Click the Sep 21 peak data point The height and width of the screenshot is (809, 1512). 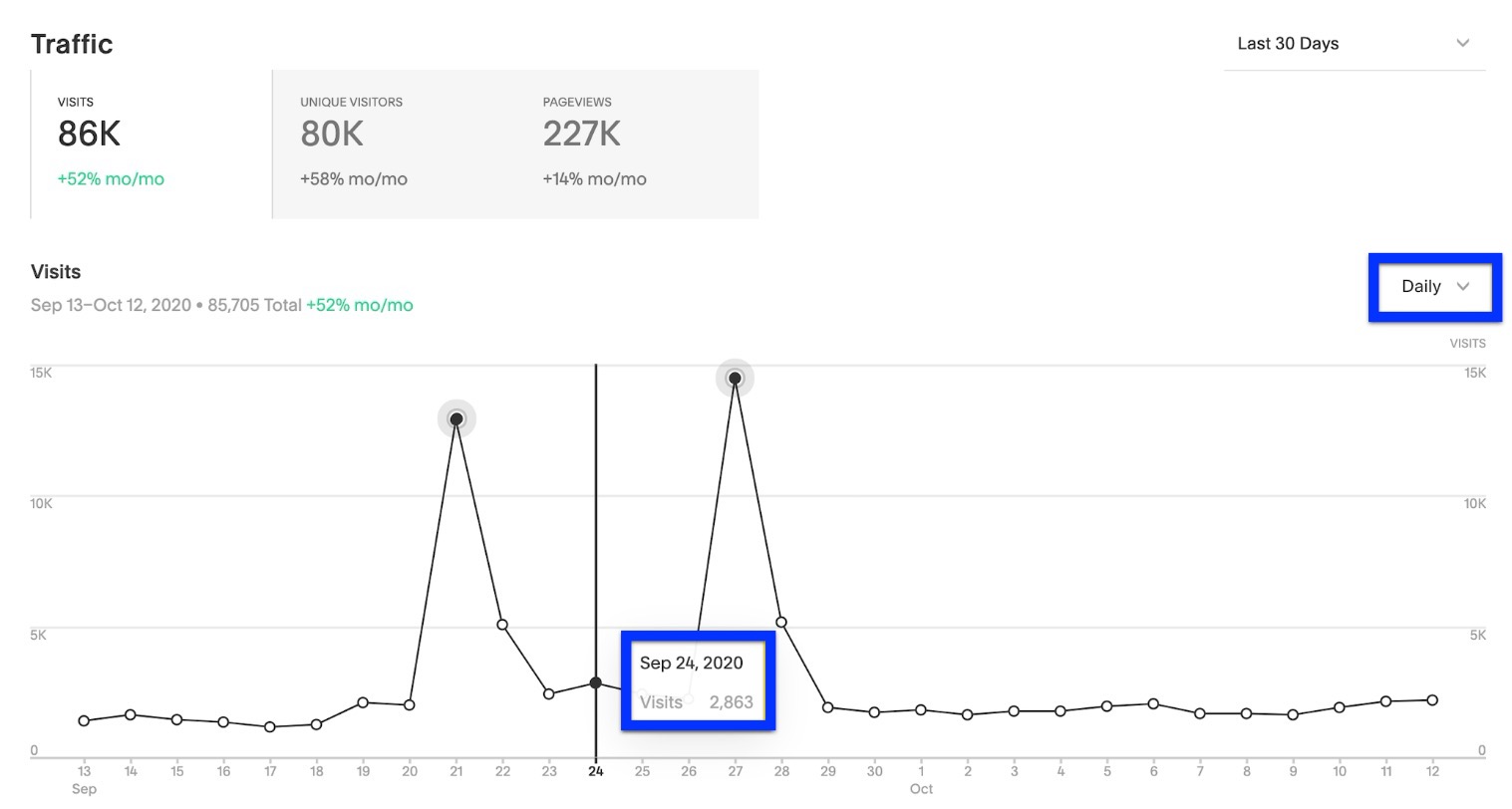456,419
